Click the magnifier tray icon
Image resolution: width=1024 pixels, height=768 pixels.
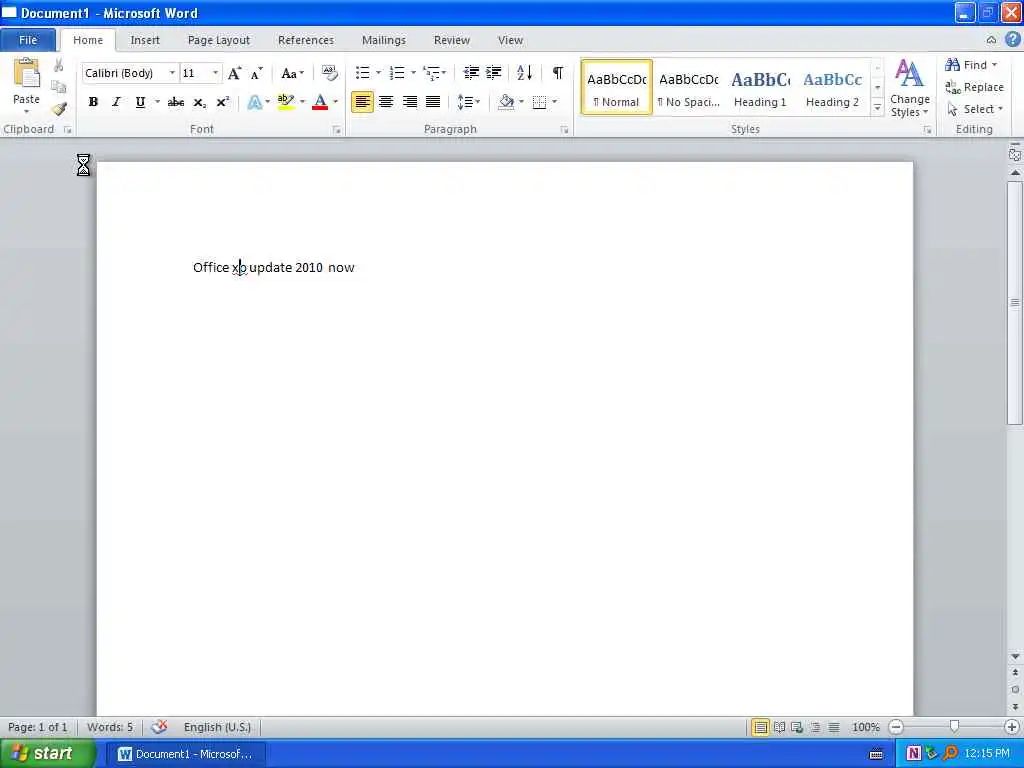click(950, 754)
